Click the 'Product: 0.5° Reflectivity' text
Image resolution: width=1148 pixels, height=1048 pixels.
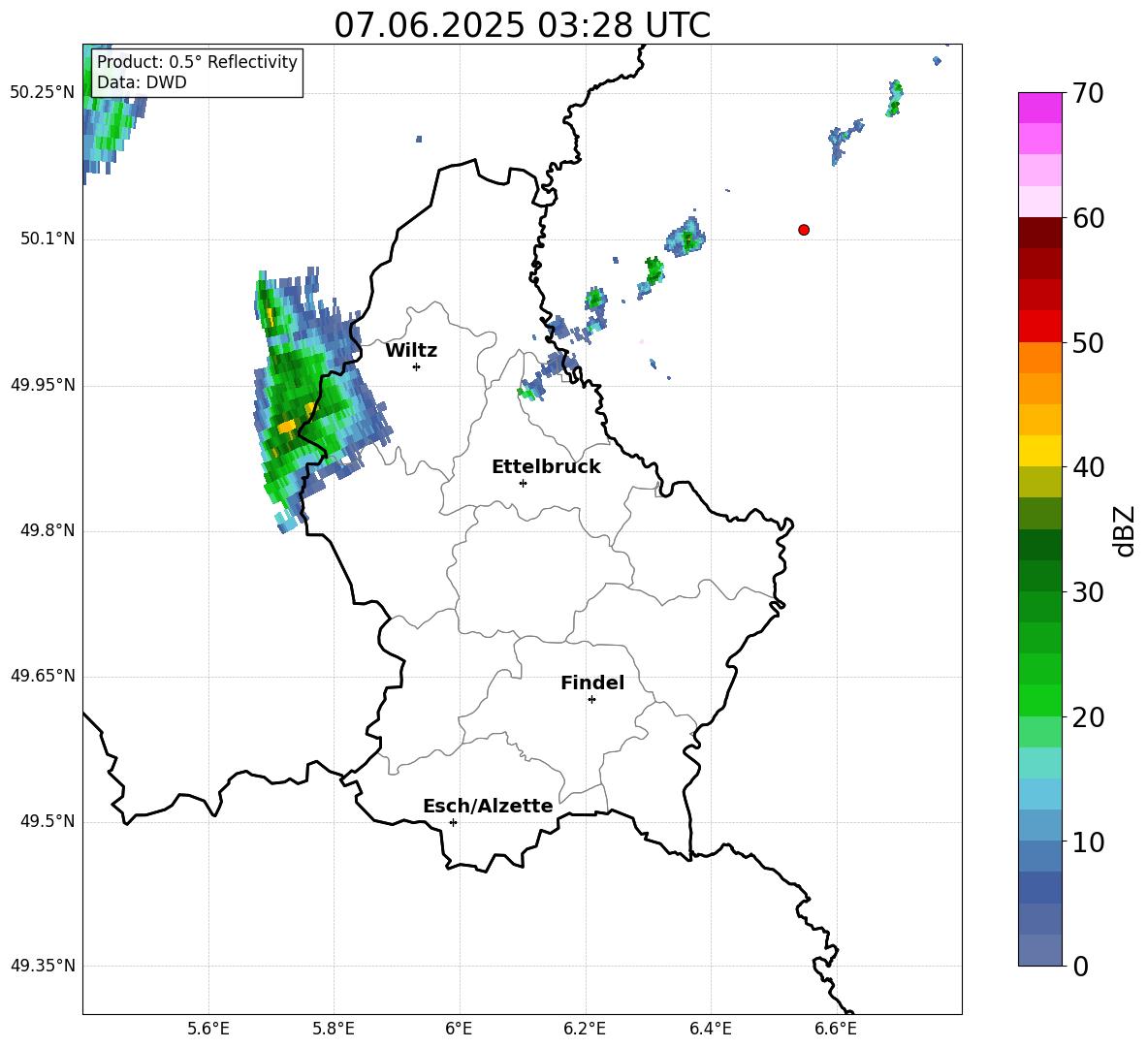pyautogui.click(x=197, y=62)
